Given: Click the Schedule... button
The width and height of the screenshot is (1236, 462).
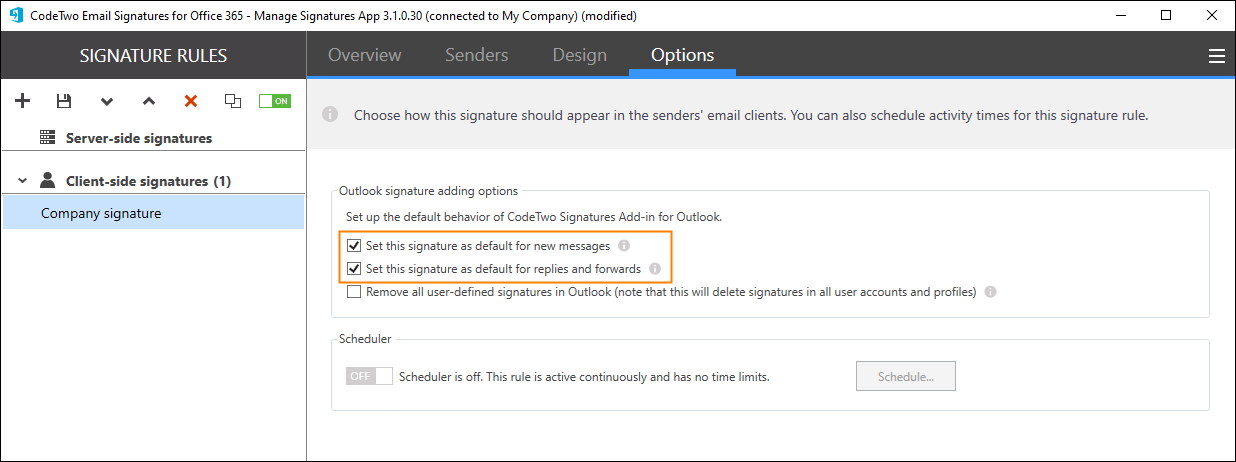Looking at the screenshot, I should tap(906, 377).
